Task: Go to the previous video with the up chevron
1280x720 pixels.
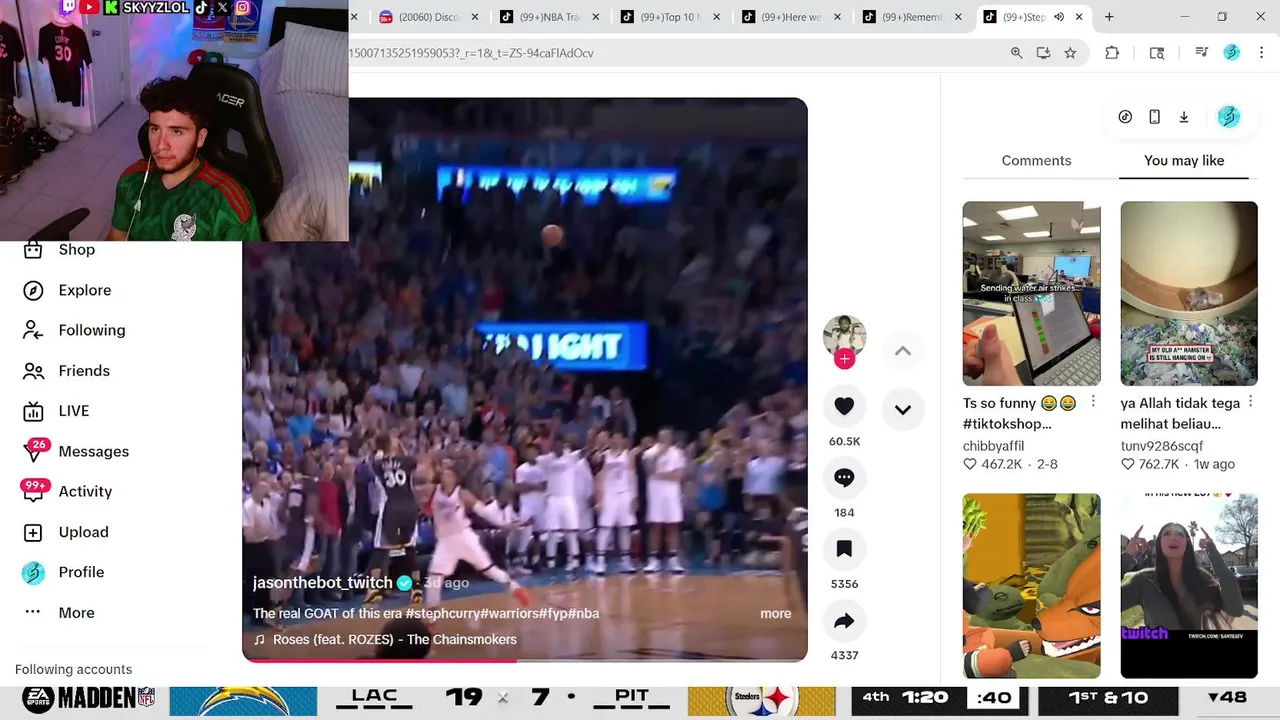Action: click(x=902, y=350)
